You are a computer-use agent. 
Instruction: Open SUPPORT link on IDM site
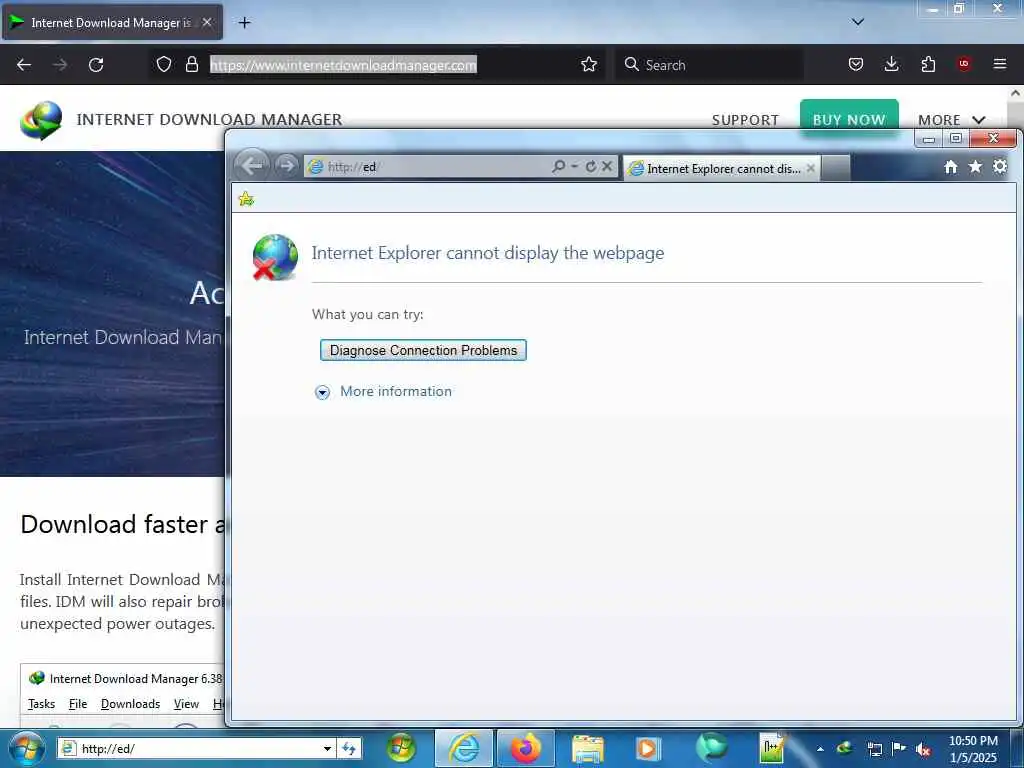pos(745,120)
